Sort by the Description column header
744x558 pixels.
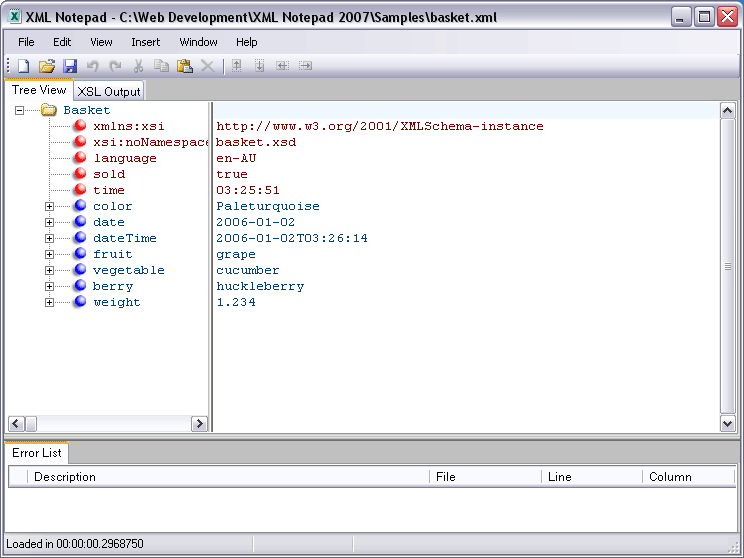[x=228, y=477]
